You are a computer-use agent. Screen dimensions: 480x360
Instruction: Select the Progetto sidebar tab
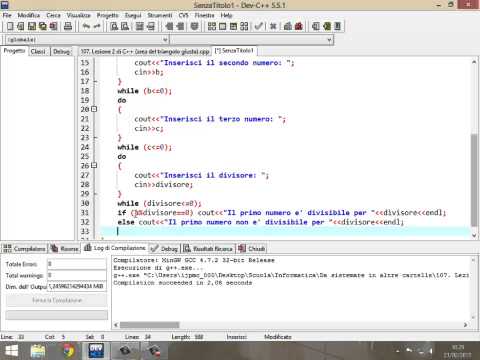[14, 51]
